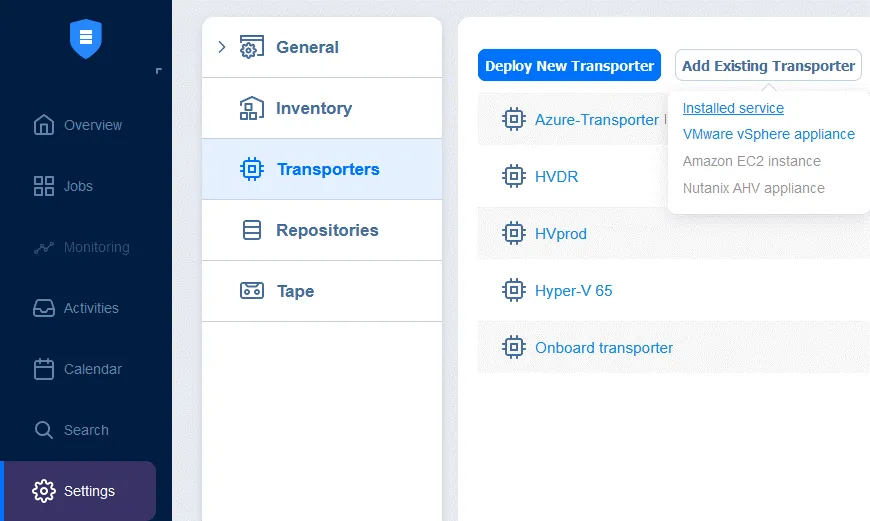The image size is (870, 521).
Task: Open the Azure-Transporter entry link
Action: click(596, 120)
